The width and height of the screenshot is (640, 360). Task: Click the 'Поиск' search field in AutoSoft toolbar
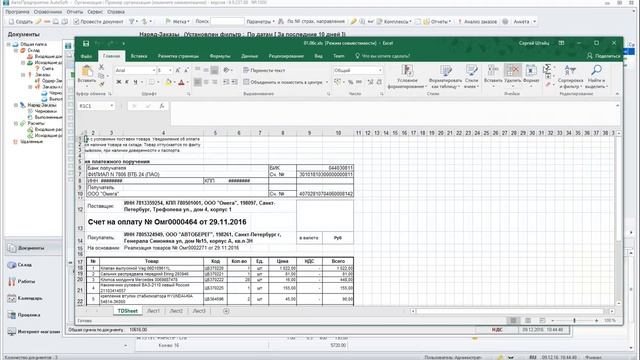tap(227, 22)
